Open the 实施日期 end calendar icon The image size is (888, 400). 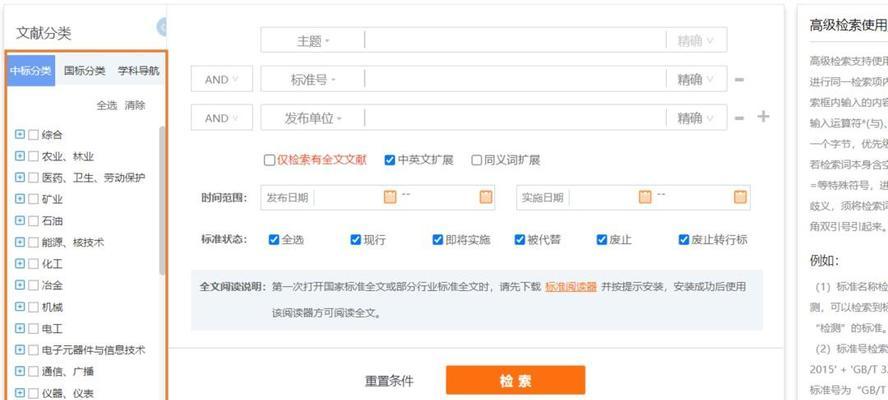coord(740,197)
